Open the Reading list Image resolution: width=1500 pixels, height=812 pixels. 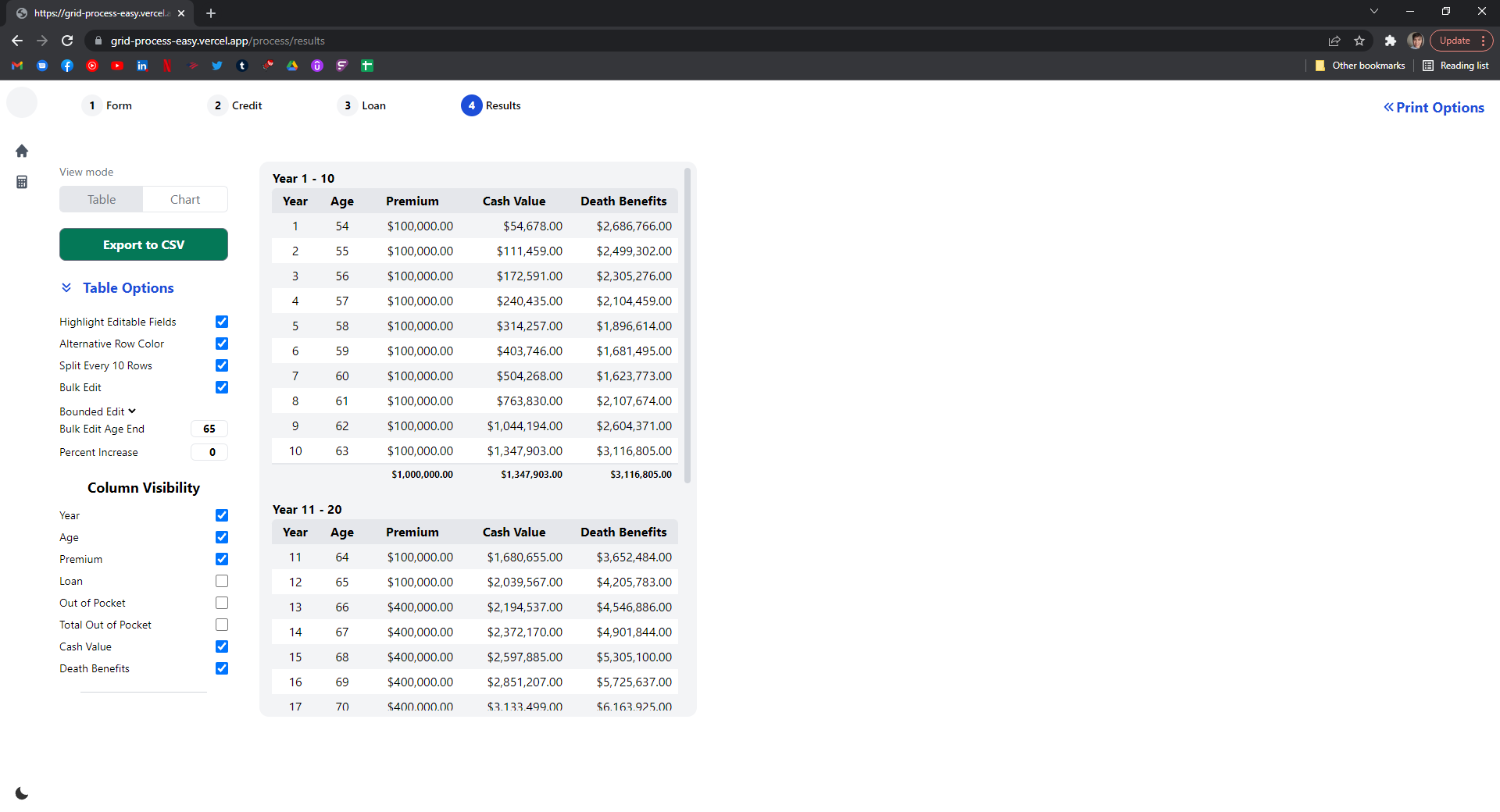pos(1456,66)
